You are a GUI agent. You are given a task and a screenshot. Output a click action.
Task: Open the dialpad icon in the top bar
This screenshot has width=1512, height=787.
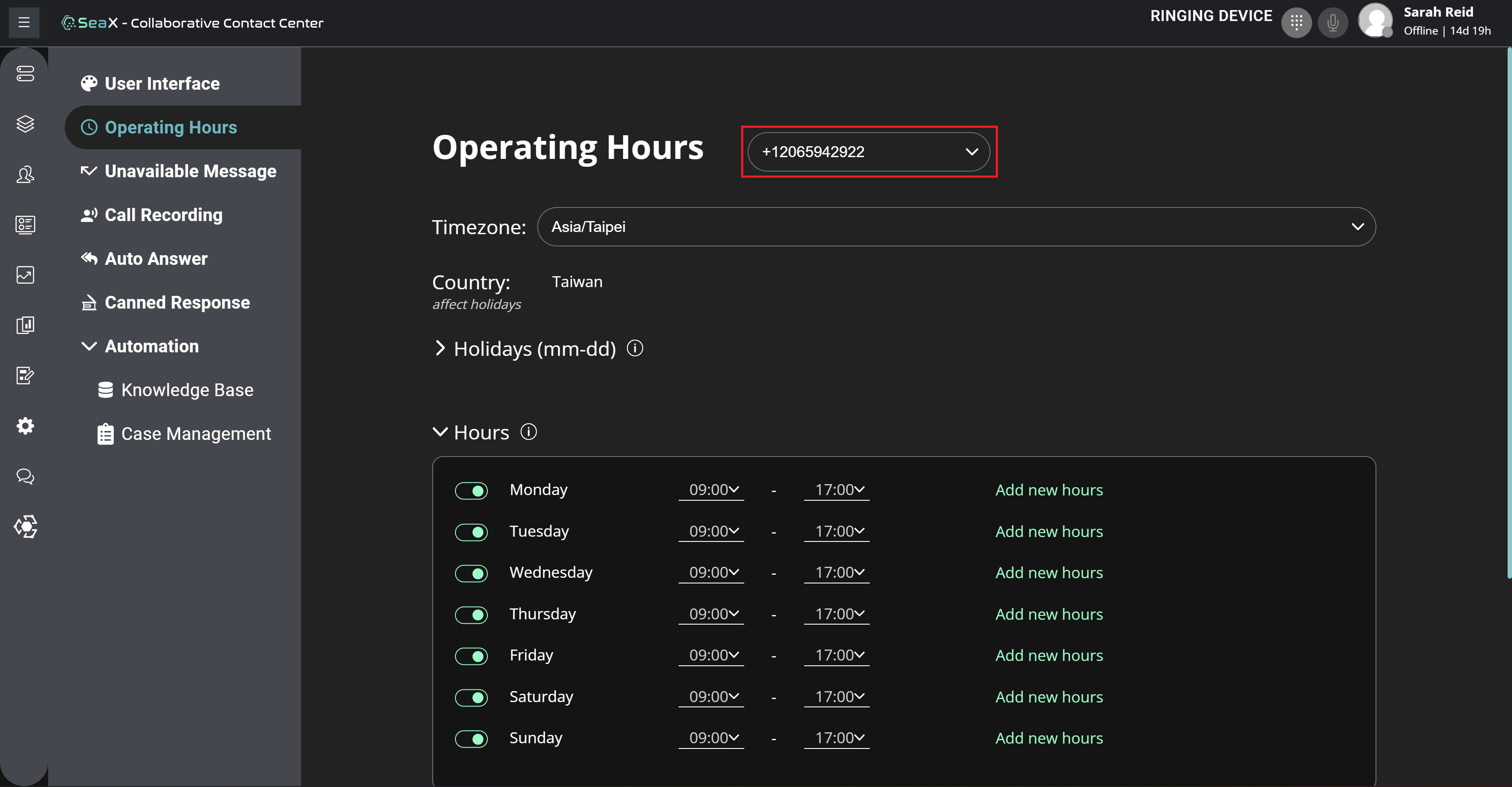pyautogui.click(x=1297, y=22)
